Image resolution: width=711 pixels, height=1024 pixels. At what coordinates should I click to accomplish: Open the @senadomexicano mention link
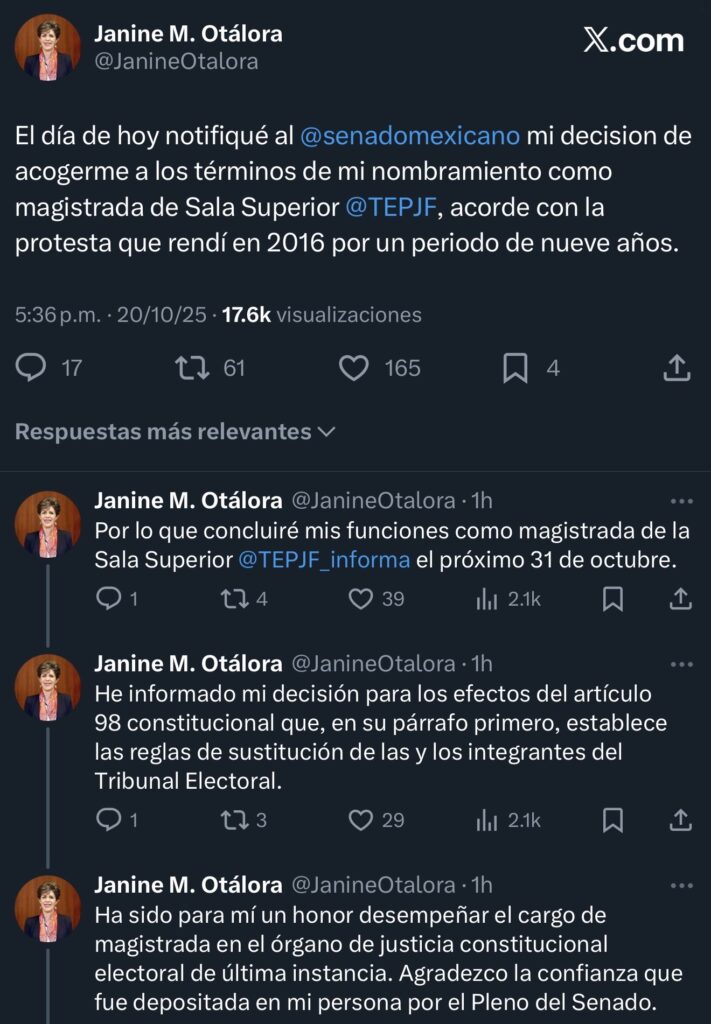pyautogui.click(x=410, y=135)
